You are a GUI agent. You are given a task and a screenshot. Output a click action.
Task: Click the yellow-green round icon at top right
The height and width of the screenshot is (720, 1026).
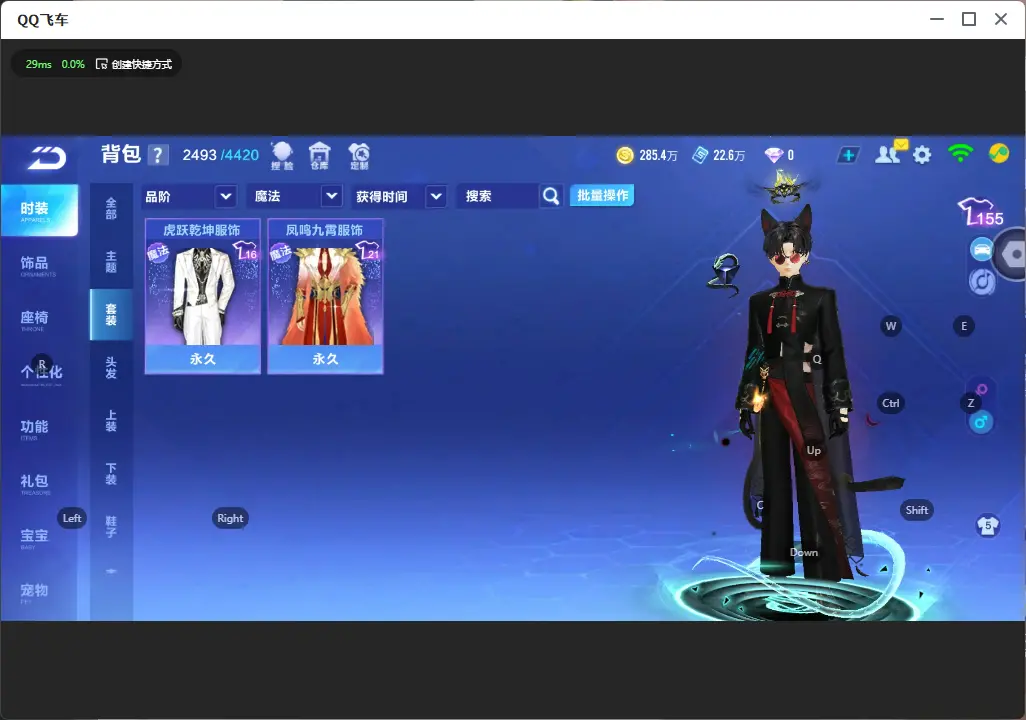click(x=999, y=153)
